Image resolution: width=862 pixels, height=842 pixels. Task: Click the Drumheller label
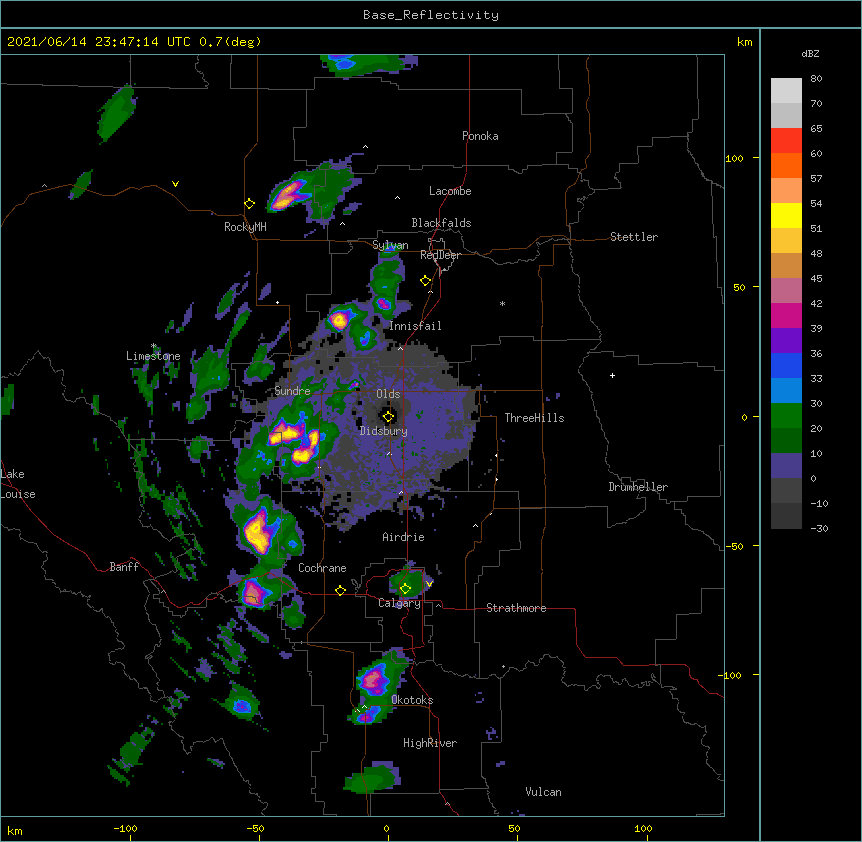pos(638,487)
